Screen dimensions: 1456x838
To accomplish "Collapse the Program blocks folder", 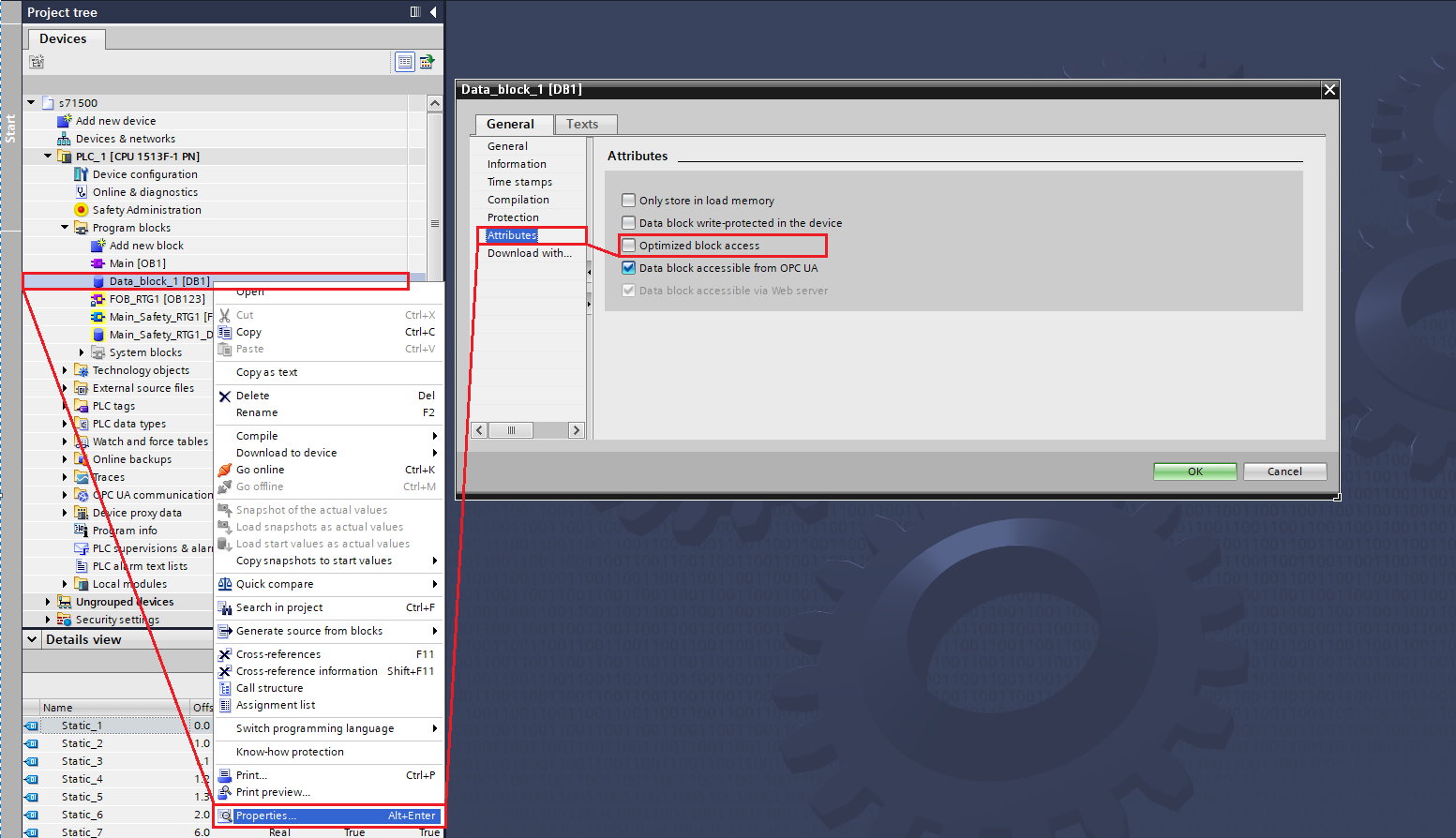I will pos(65,228).
